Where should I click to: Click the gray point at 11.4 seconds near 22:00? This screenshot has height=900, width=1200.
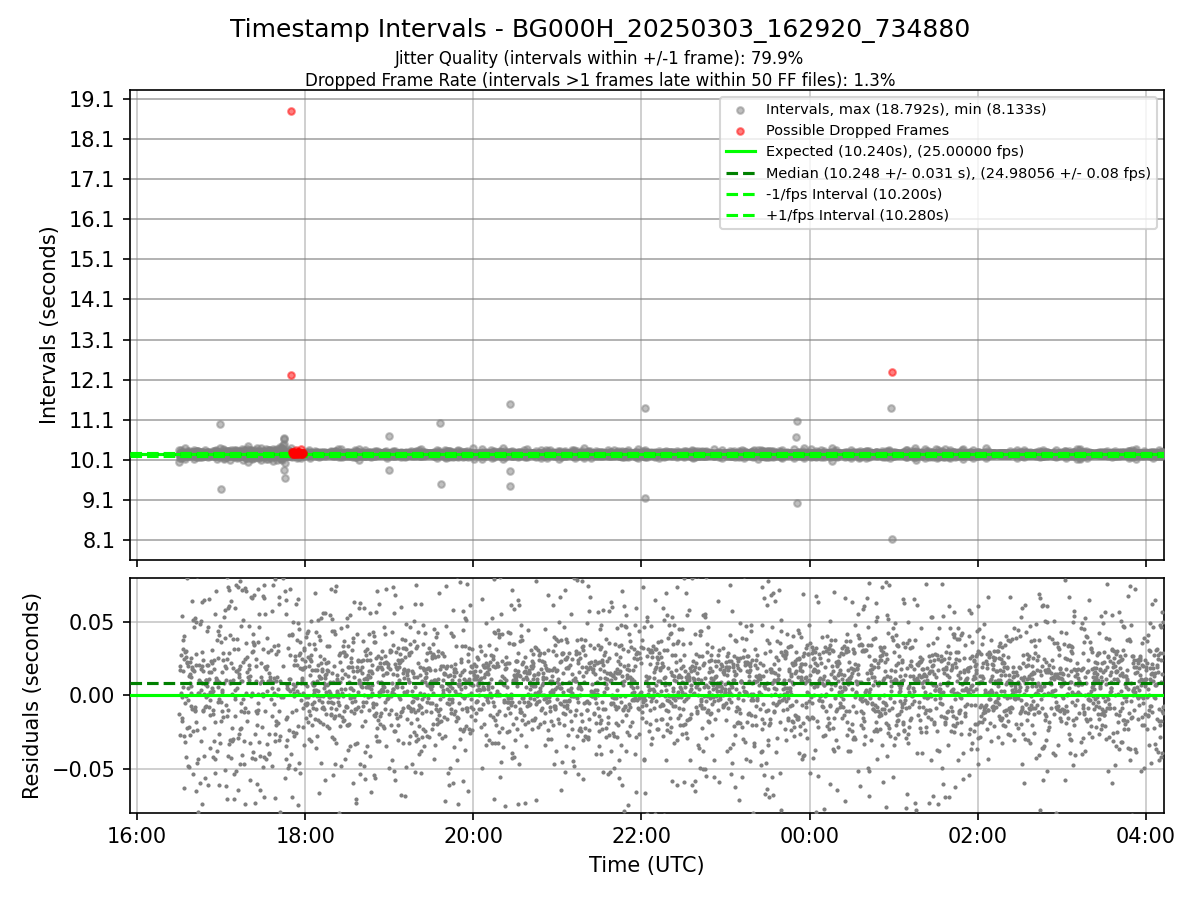click(x=645, y=408)
